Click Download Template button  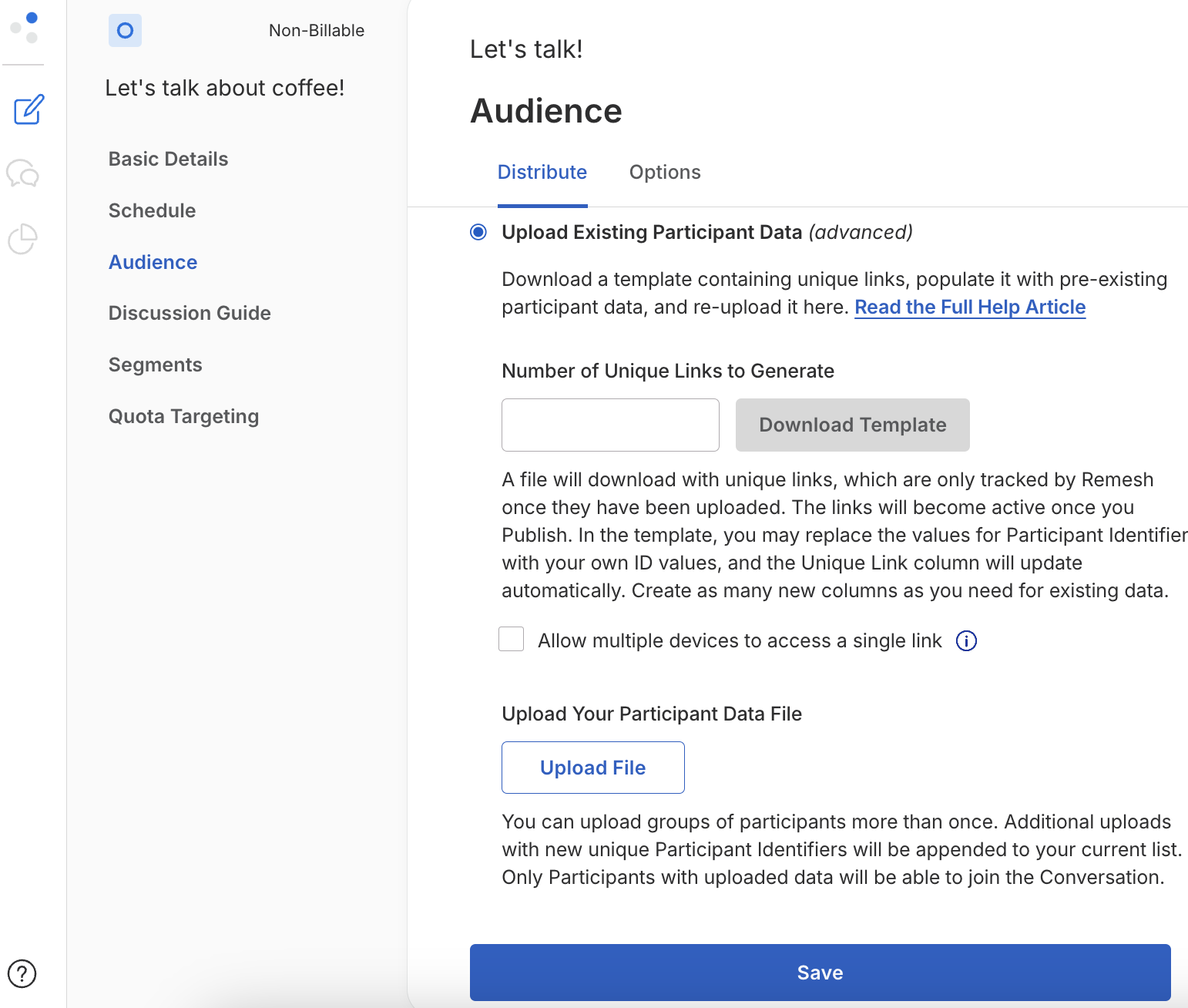point(852,425)
